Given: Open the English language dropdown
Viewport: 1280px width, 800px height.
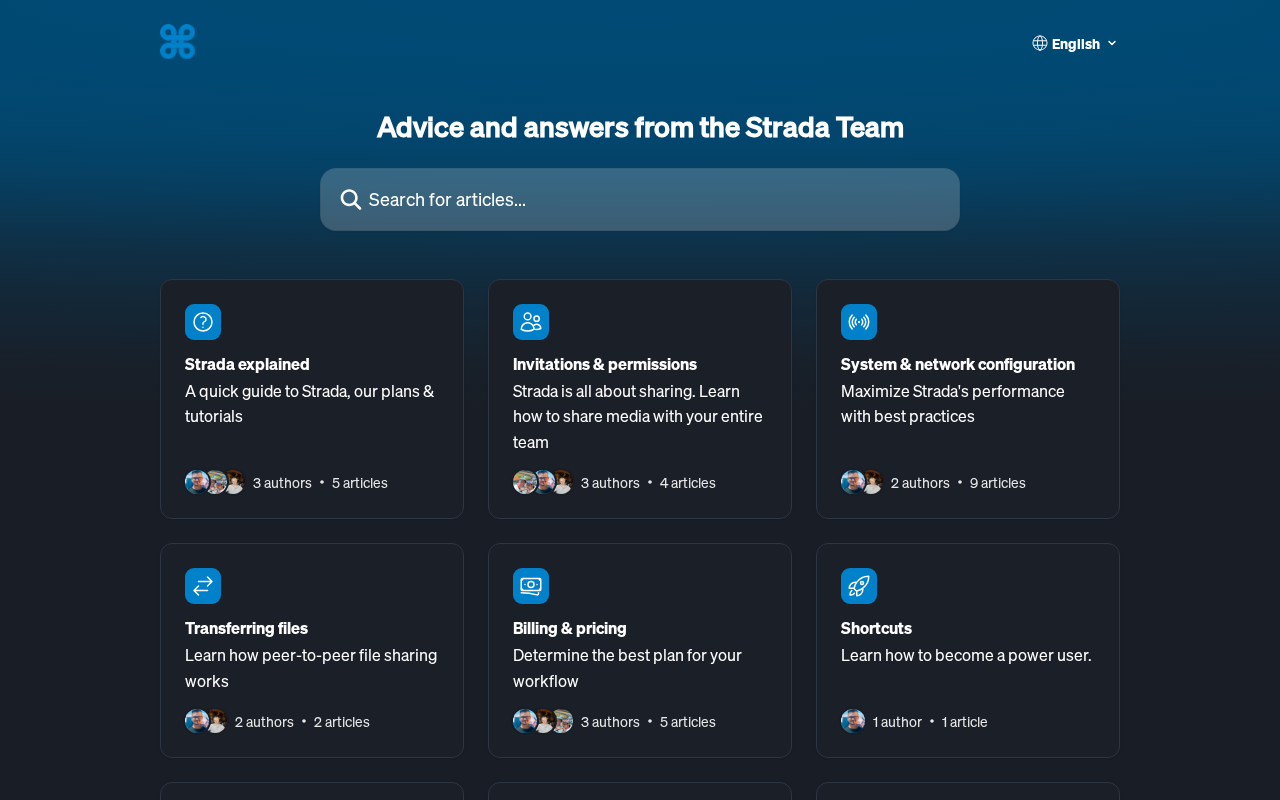Looking at the screenshot, I should tap(1075, 43).
